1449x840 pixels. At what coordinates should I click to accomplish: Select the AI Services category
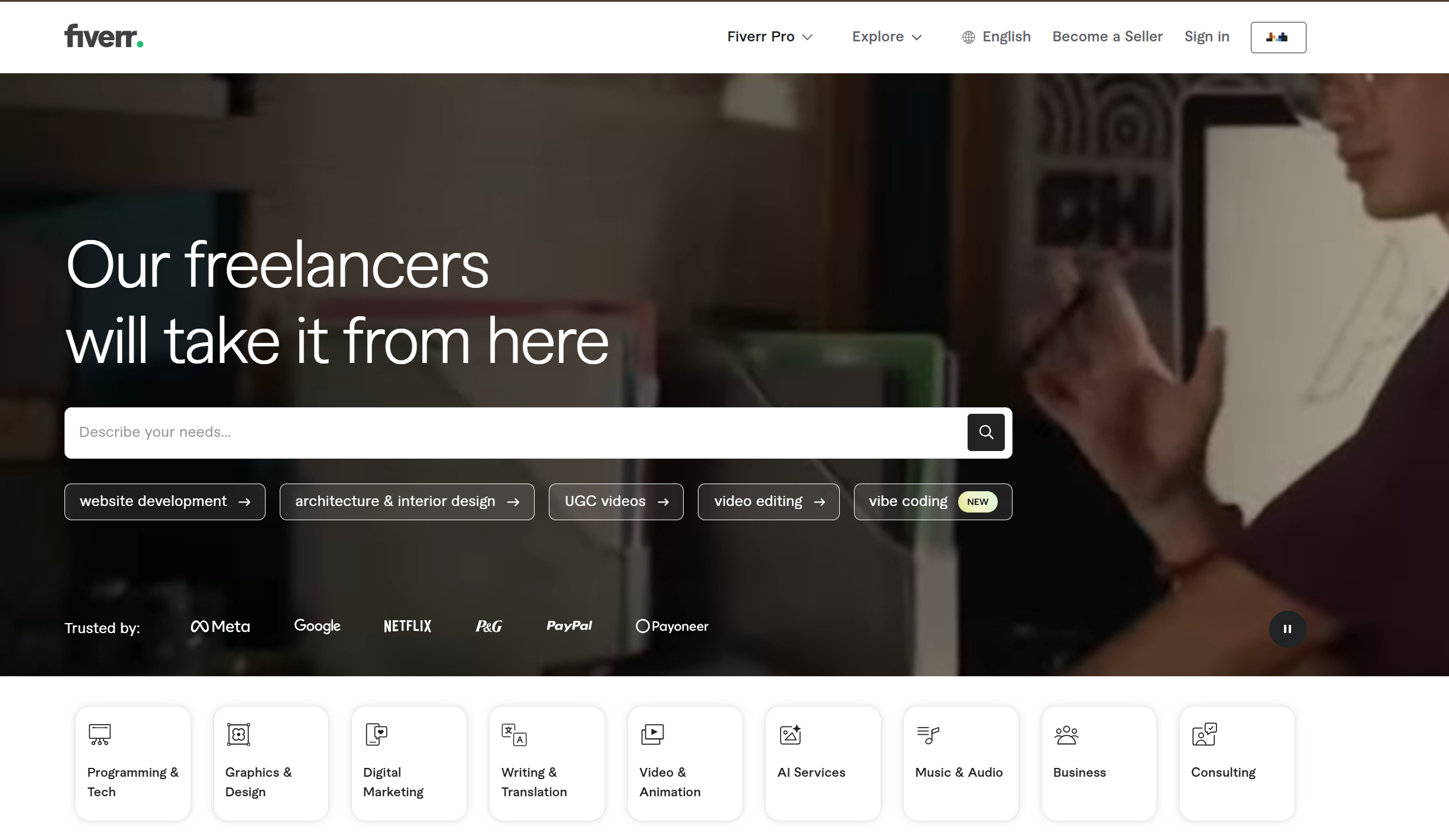[x=822, y=763]
